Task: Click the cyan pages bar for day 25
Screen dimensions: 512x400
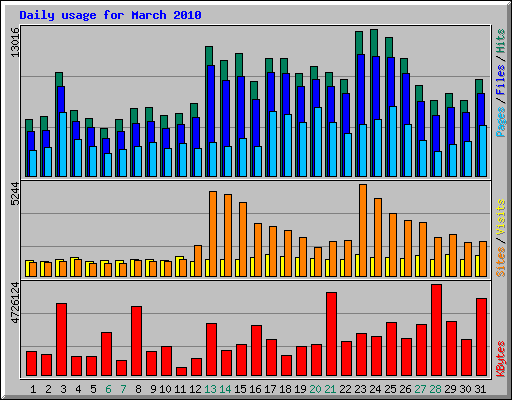Action: (393, 141)
